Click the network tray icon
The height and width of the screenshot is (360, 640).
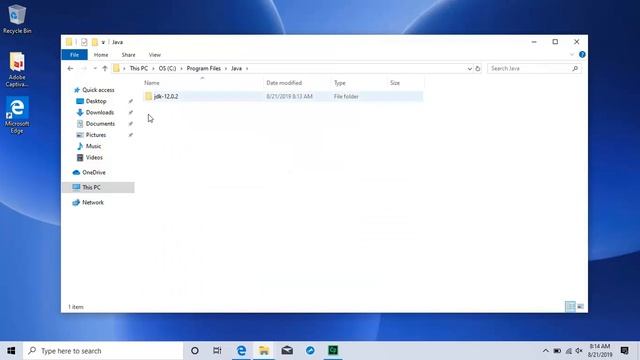(569, 351)
